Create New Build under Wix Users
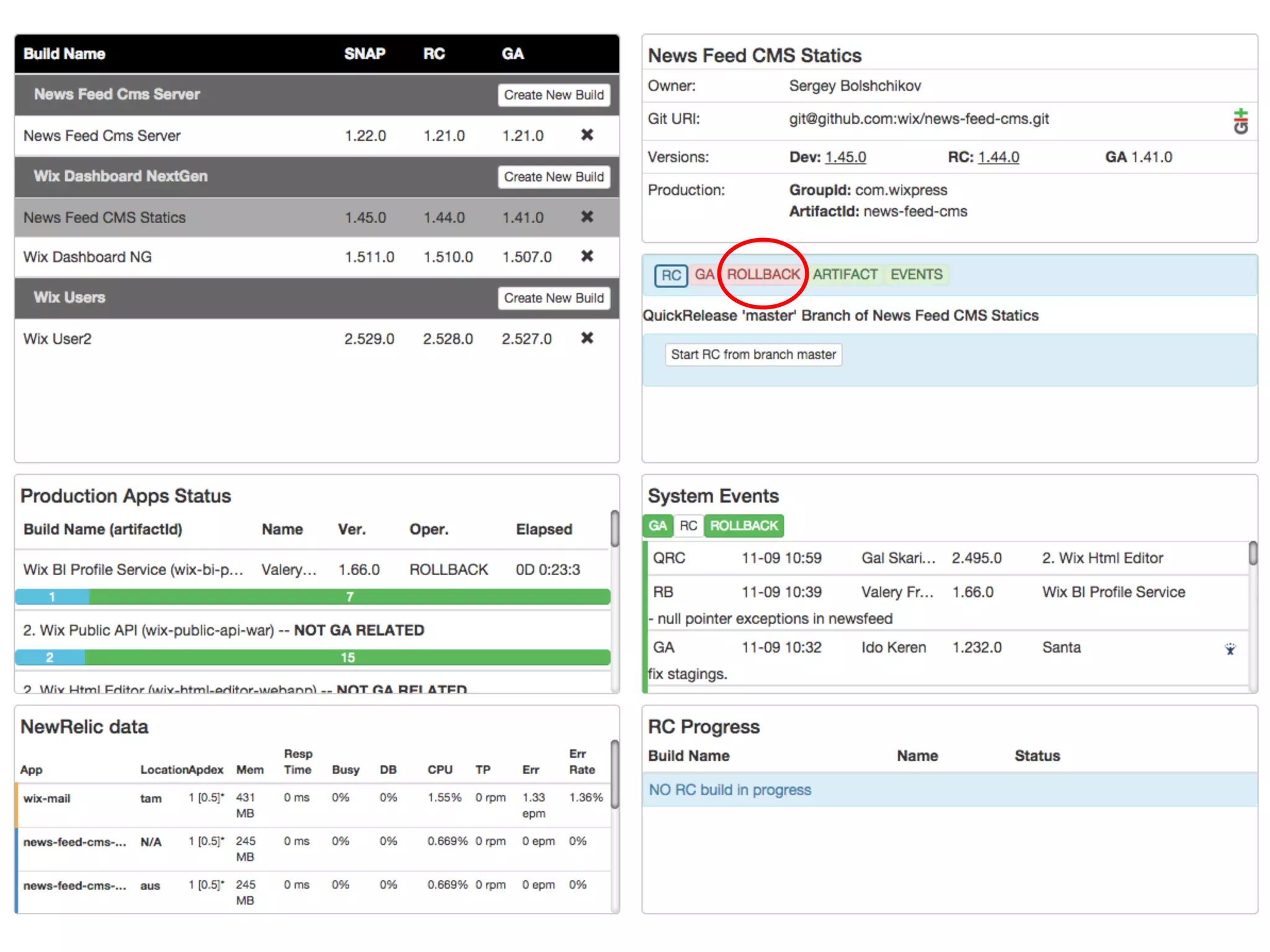The width and height of the screenshot is (1270, 952). [x=553, y=298]
